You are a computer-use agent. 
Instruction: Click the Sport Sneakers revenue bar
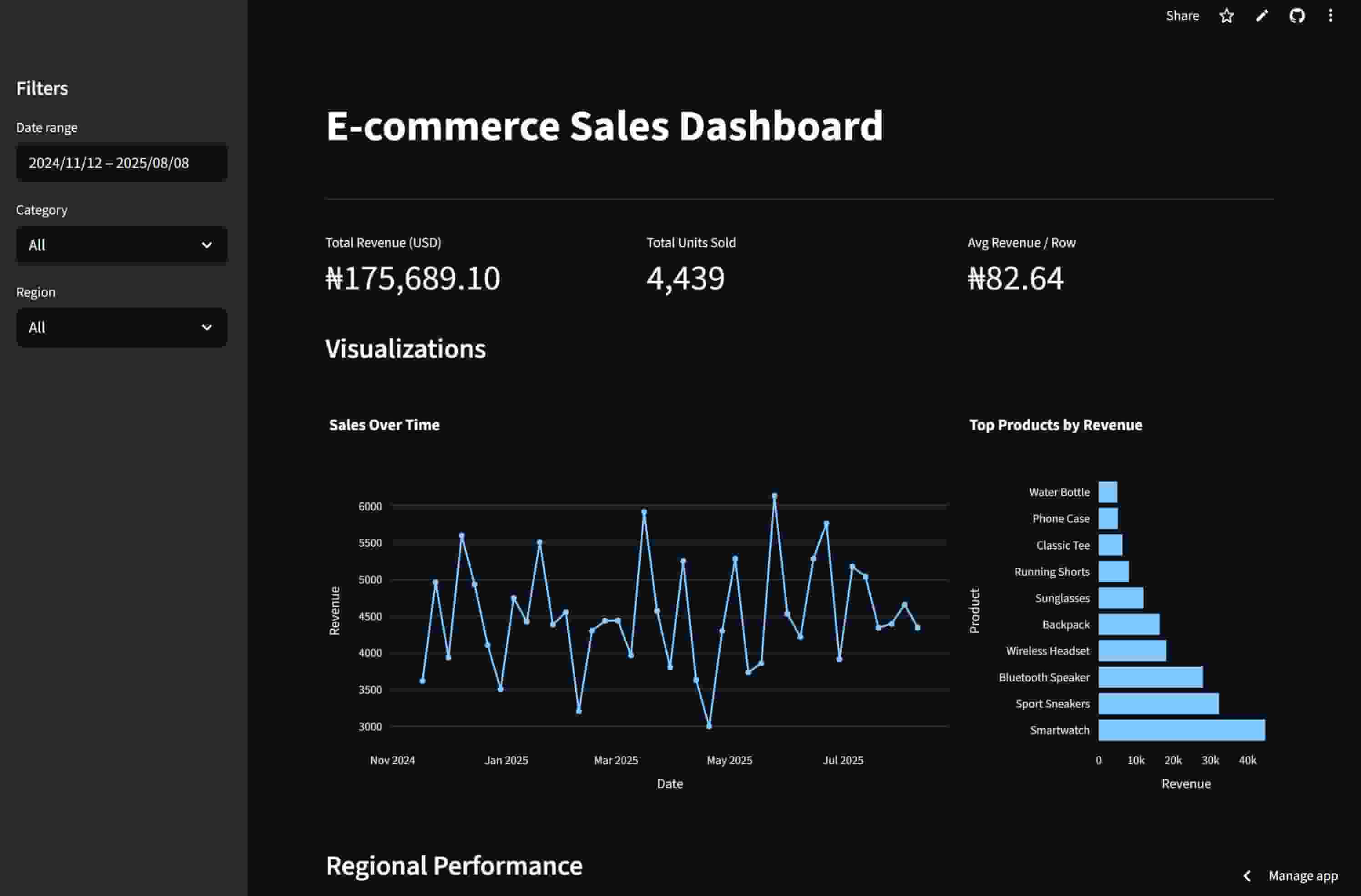click(1158, 704)
